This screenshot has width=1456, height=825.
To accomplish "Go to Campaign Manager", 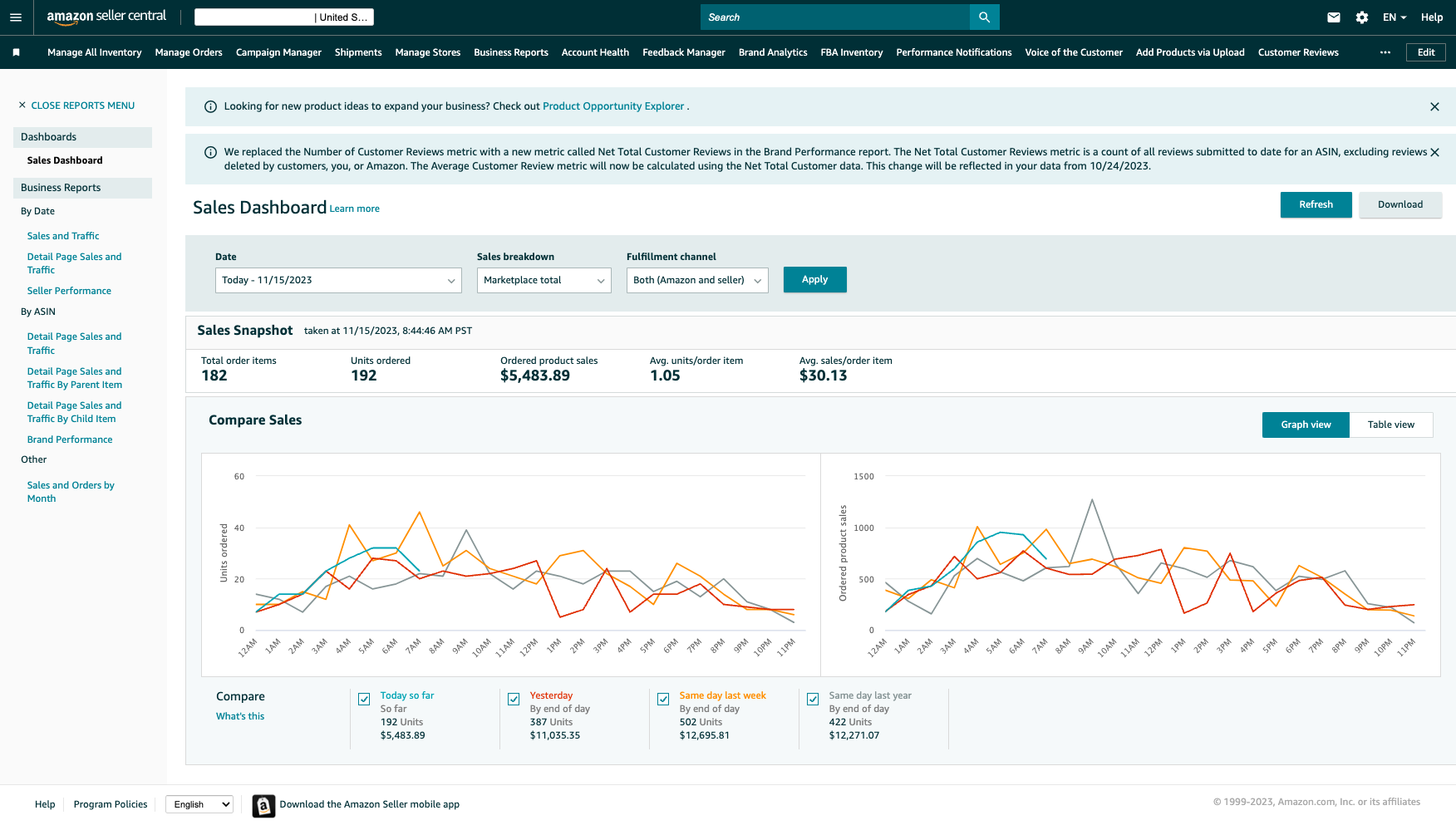I will pyautogui.click(x=278, y=52).
